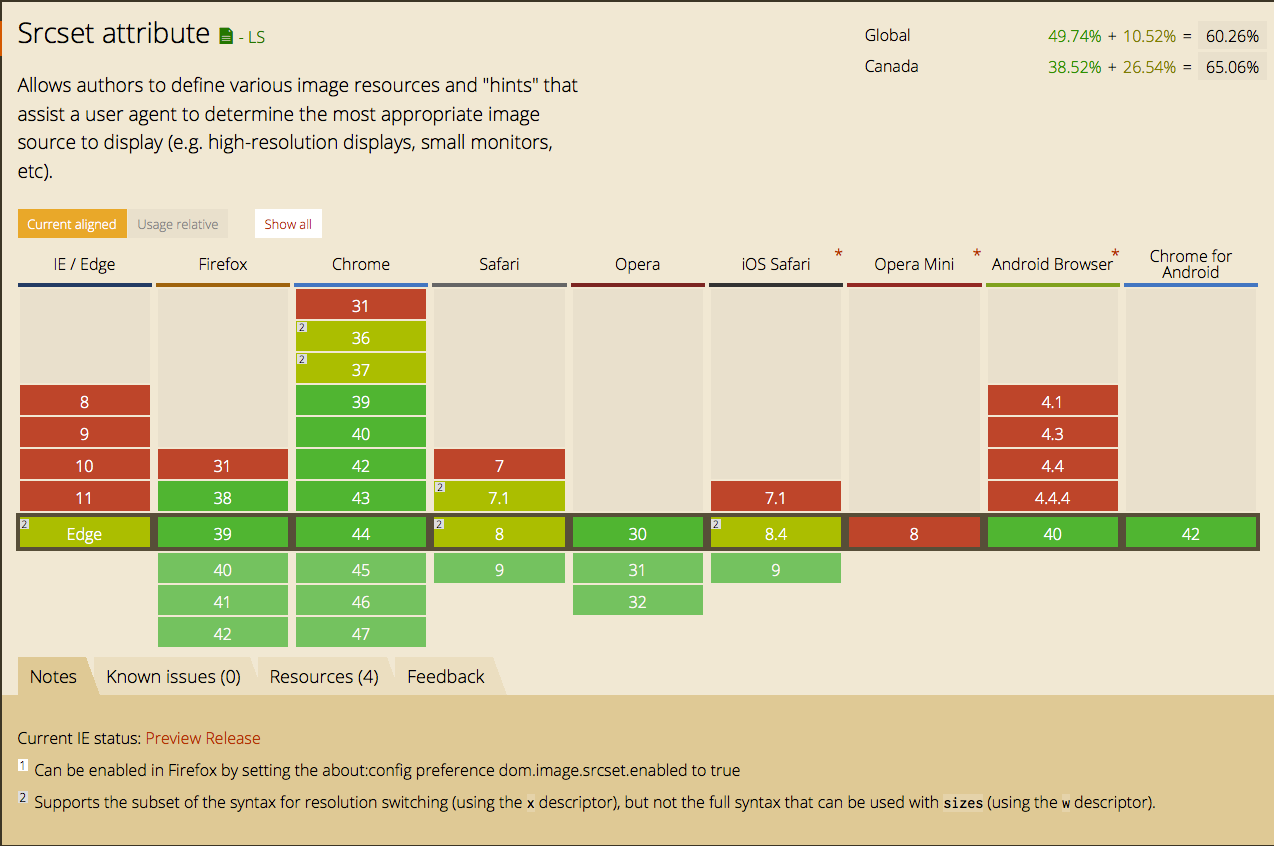The height and width of the screenshot is (846, 1274).
Task: Click note 2 marker on iOS Safari 8.4 cell
Action: tap(717, 523)
